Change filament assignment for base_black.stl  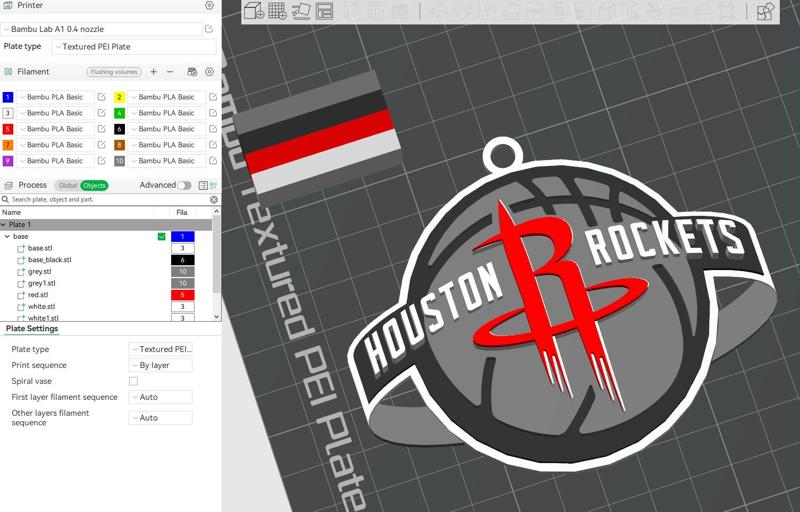[183, 260]
